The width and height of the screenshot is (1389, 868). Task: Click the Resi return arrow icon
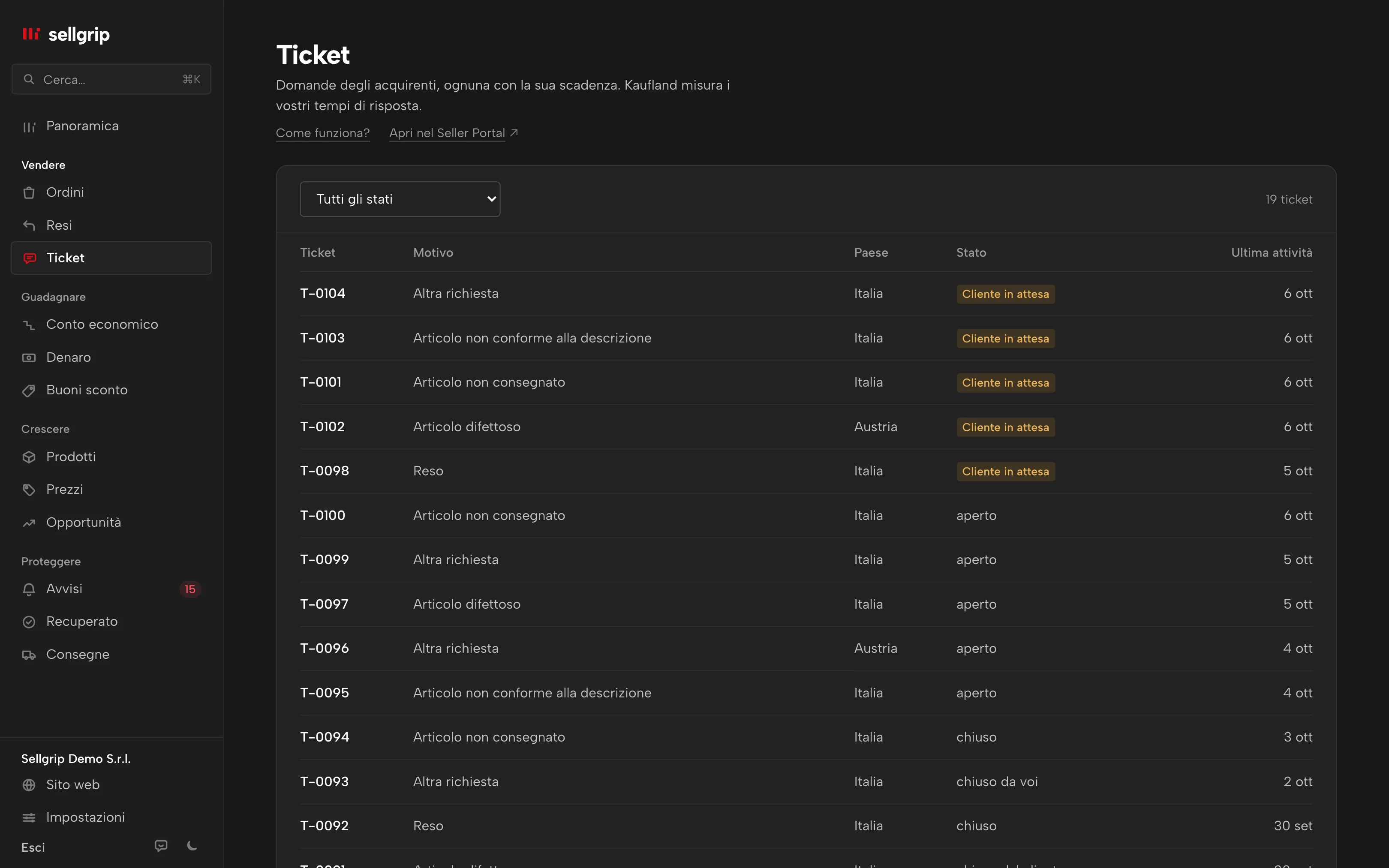coord(29,225)
